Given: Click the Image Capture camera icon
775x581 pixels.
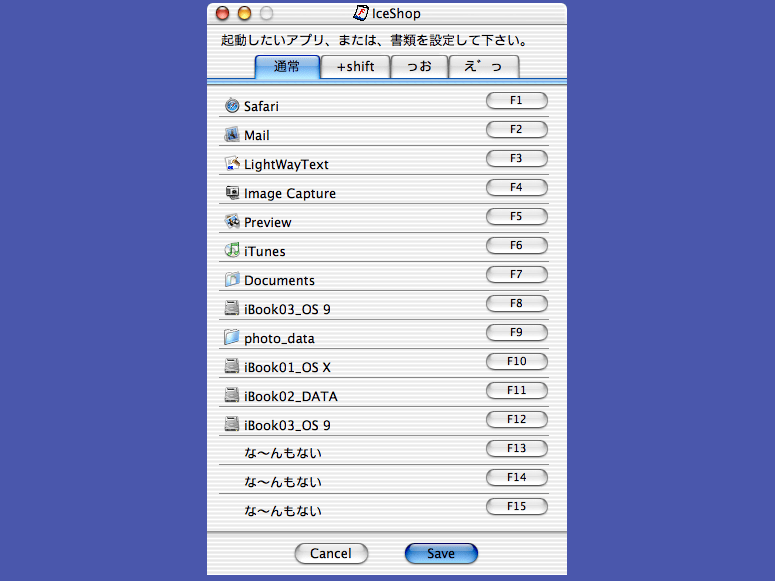Looking at the screenshot, I should coord(232,192).
